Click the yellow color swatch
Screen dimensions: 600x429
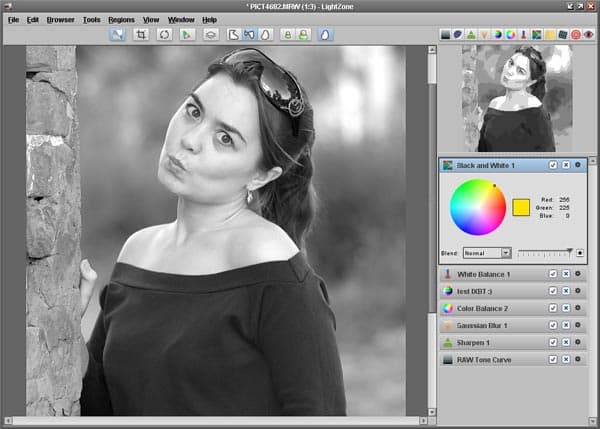click(x=521, y=207)
